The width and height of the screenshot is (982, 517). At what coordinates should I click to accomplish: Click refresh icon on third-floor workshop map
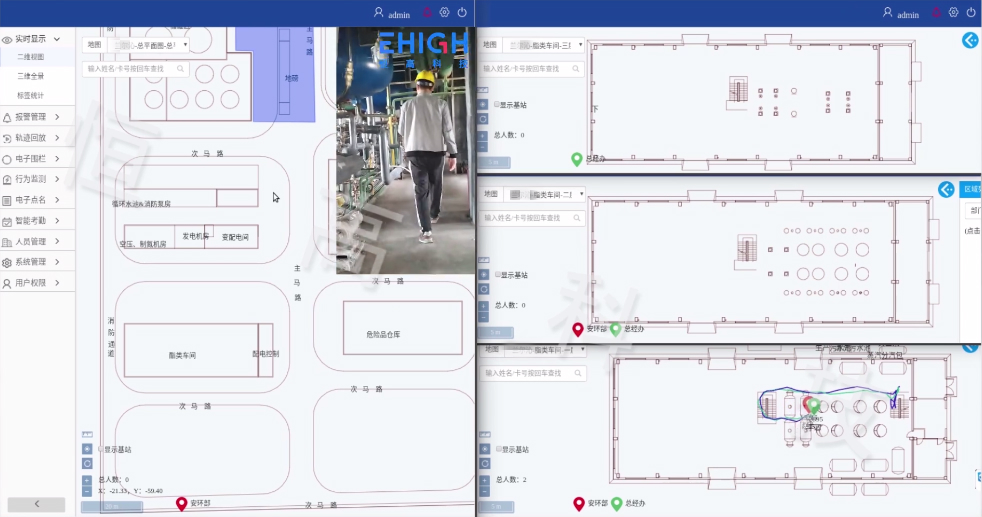(483, 119)
